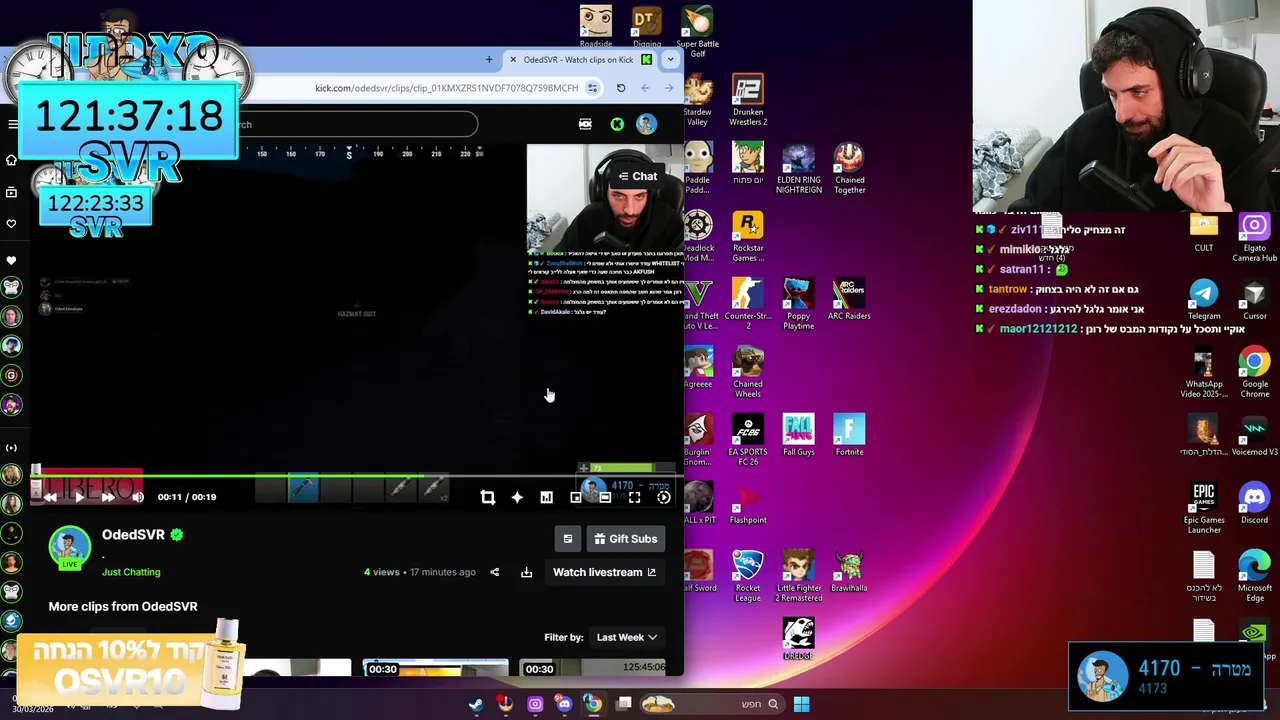Image resolution: width=1280 pixels, height=720 pixels.
Task: Open Discord from the desktop
Action: [1254, 503]
